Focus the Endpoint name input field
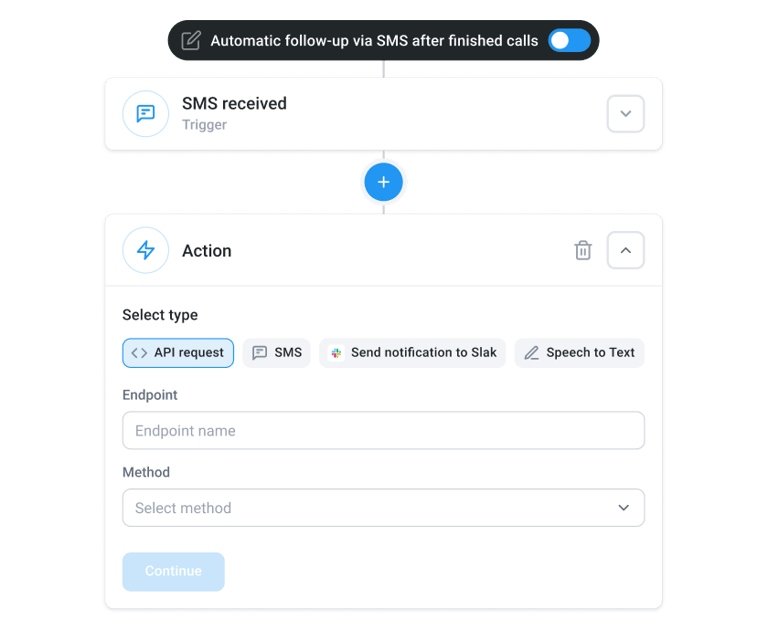 coord(384,431)
